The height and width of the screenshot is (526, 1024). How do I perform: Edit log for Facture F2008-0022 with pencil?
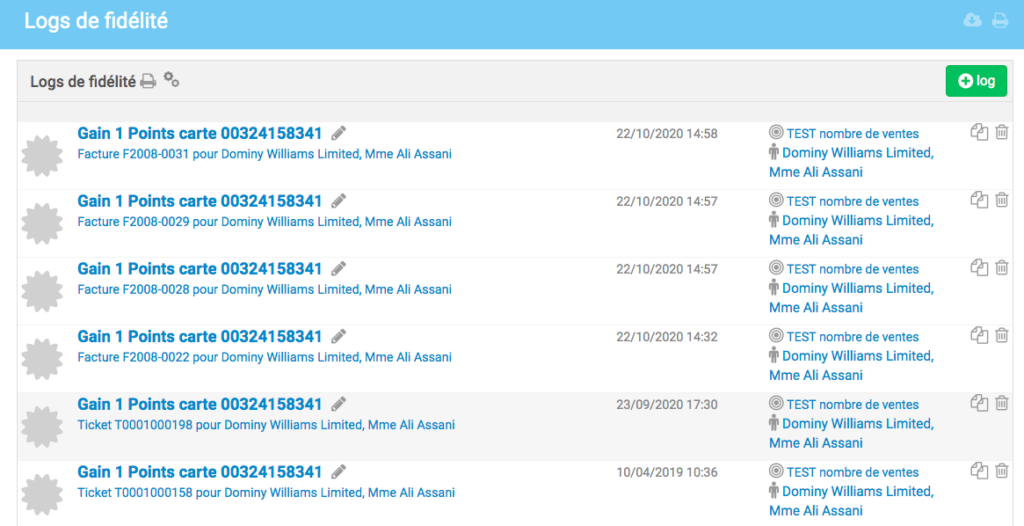[x=338, y=337]
